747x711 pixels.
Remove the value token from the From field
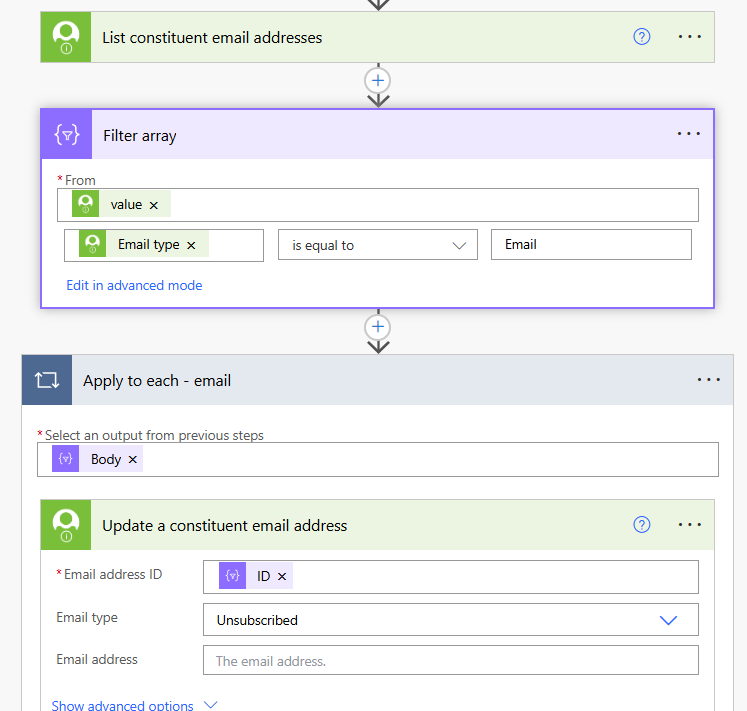tap(154, 205)
